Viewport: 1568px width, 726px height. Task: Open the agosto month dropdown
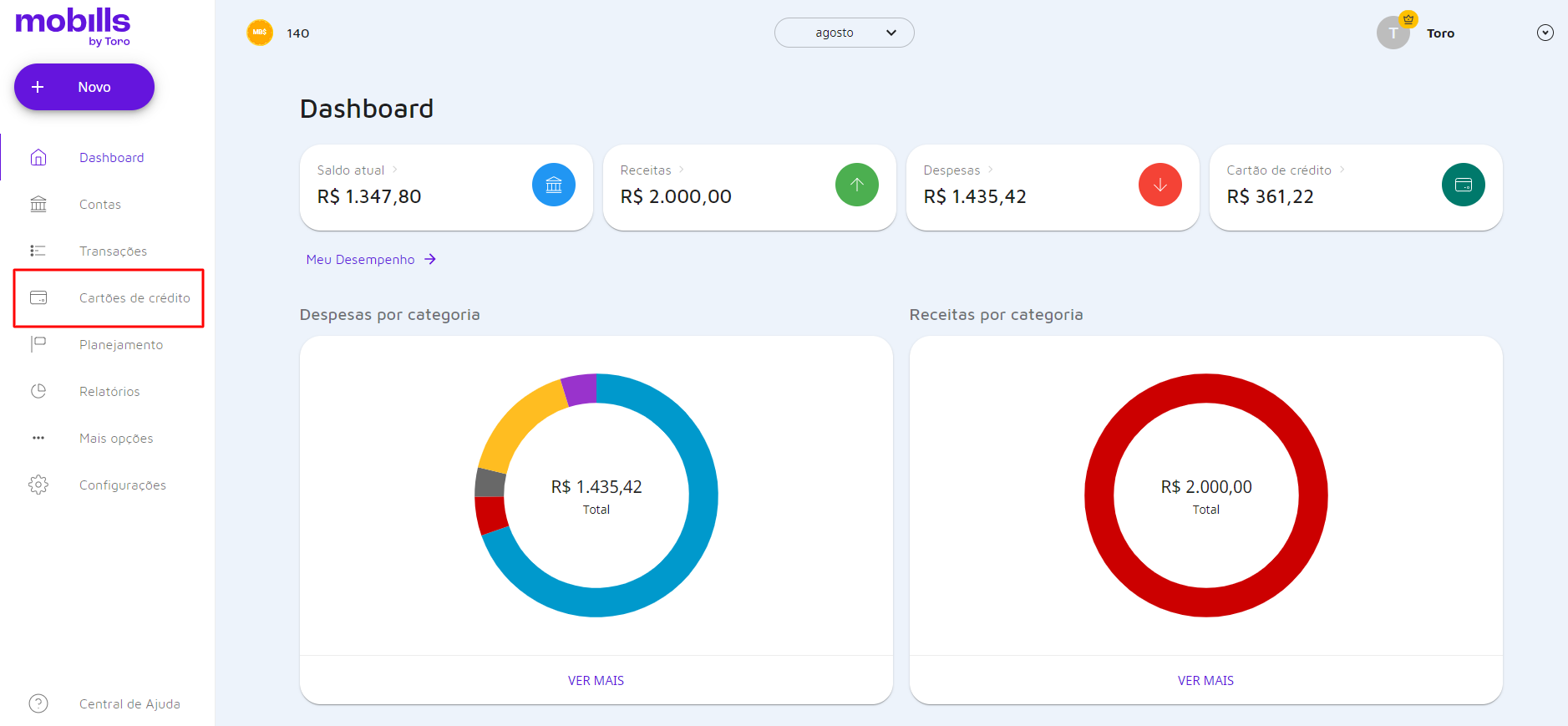pos(844,33)
